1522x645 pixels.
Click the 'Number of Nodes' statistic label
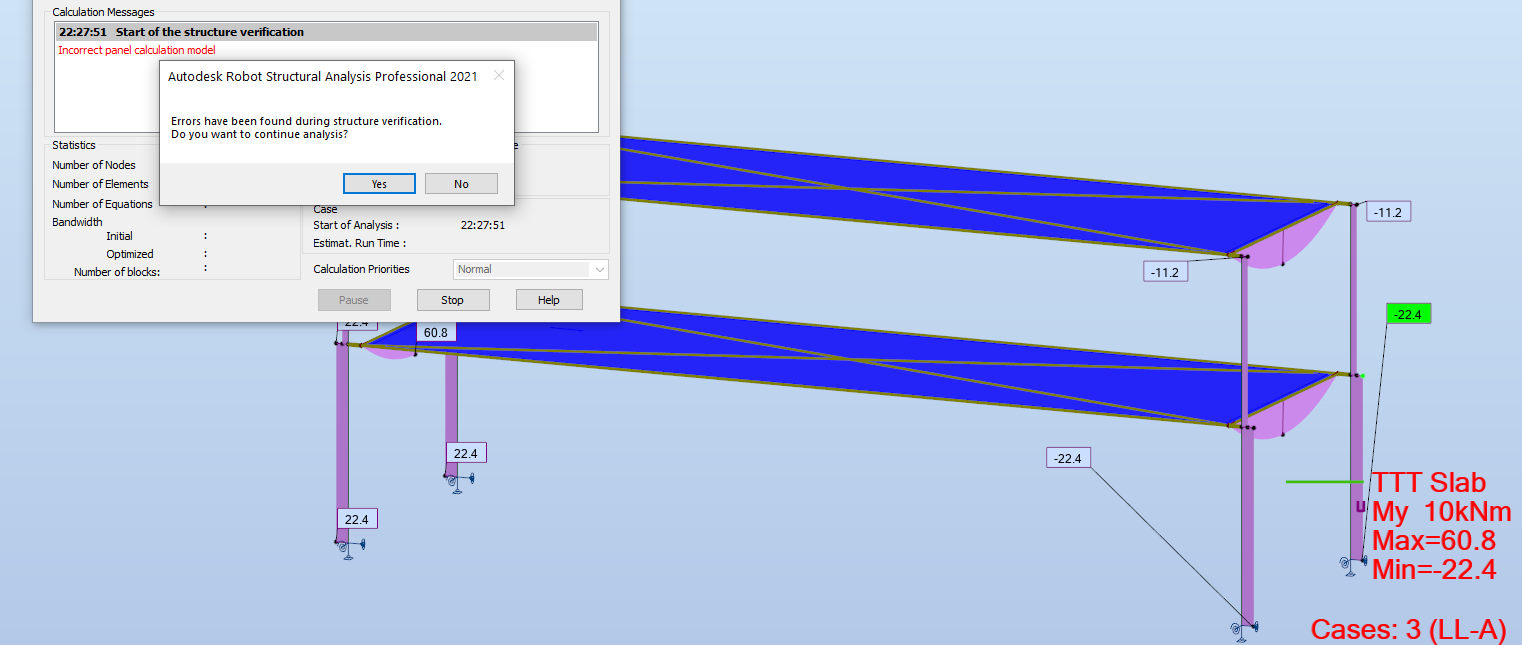coord(94,165)
